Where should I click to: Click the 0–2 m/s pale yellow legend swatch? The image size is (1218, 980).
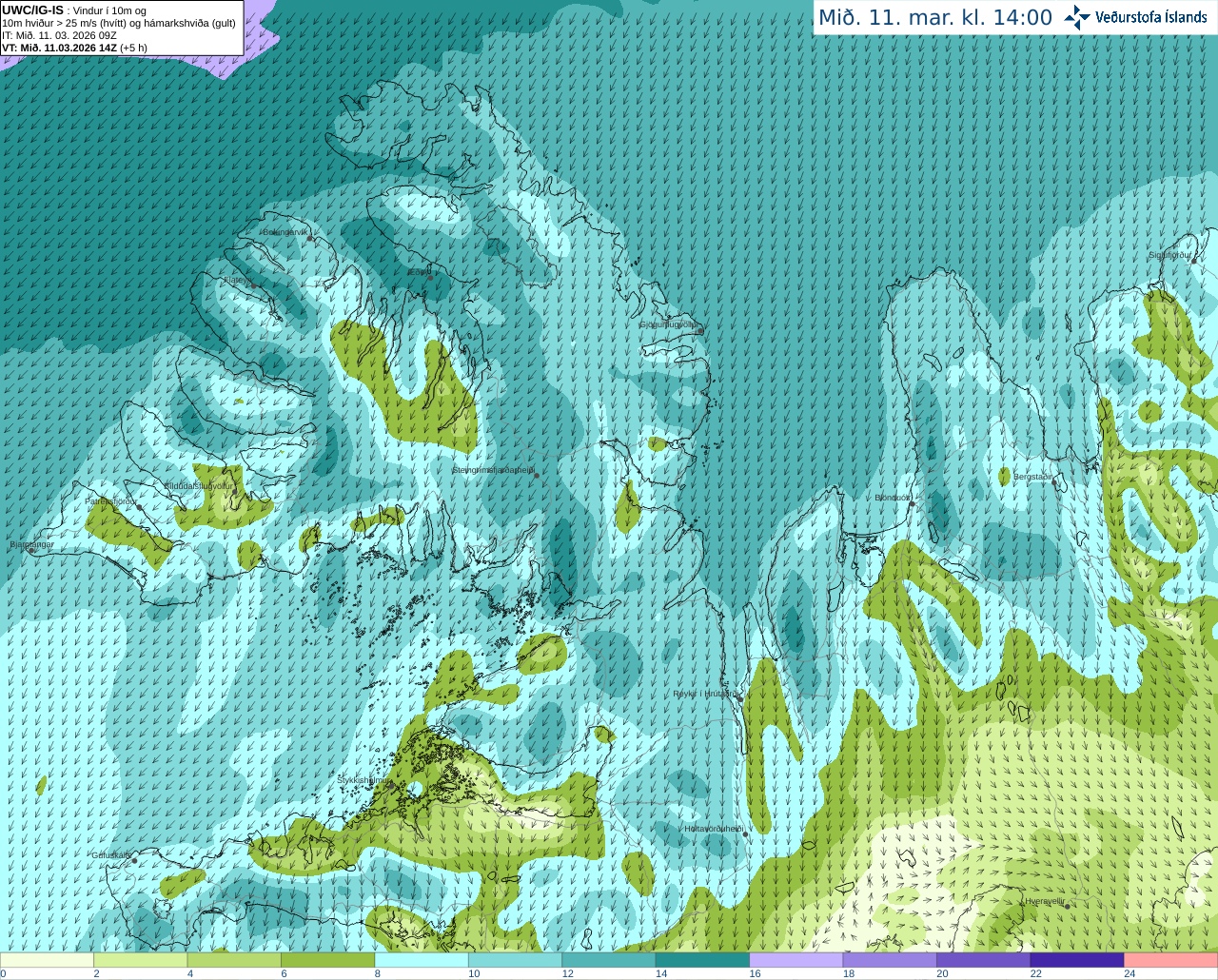coord(47,960)
